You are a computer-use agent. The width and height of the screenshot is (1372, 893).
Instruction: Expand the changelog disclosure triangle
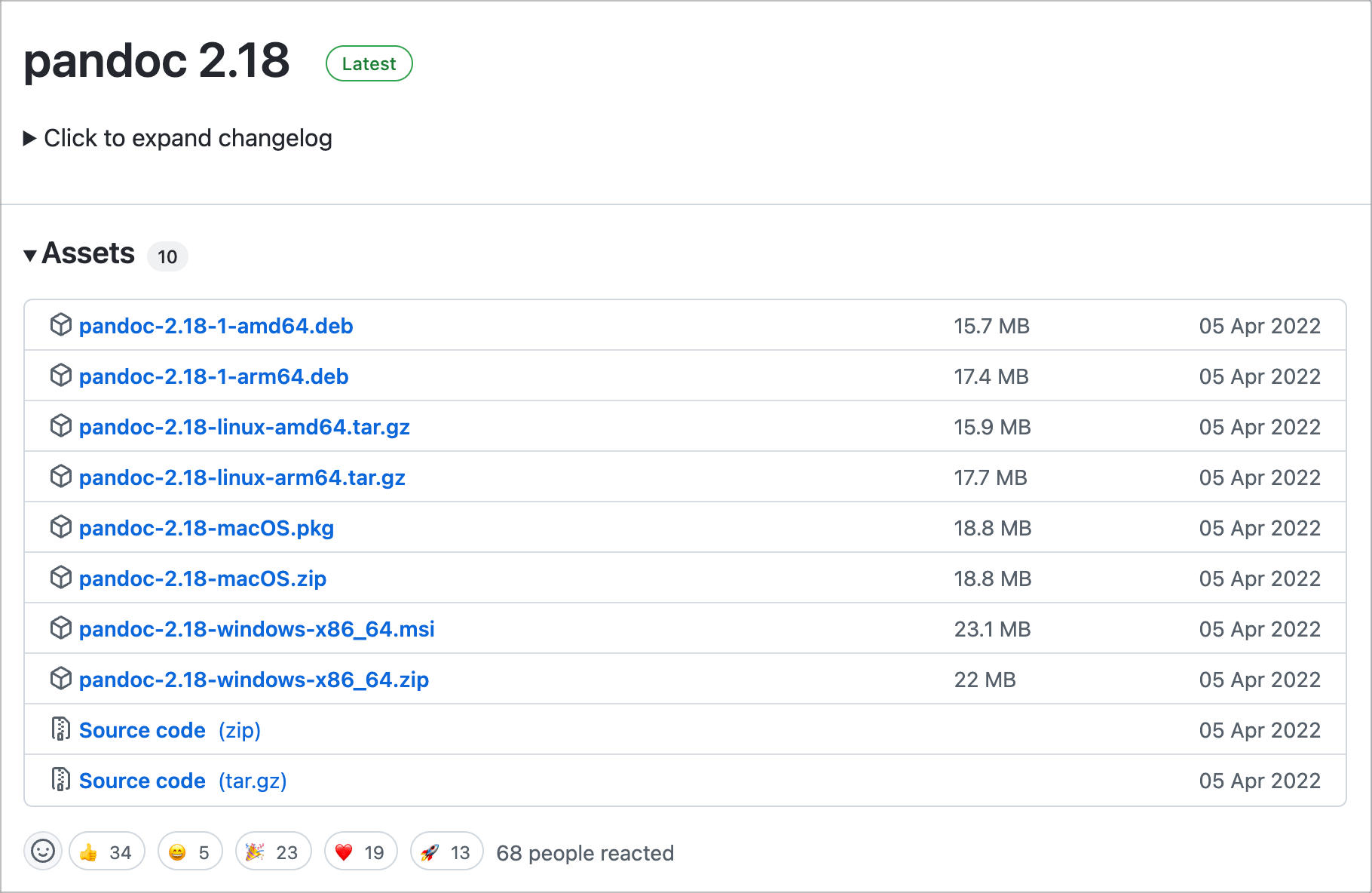click(x=30, y=138)
